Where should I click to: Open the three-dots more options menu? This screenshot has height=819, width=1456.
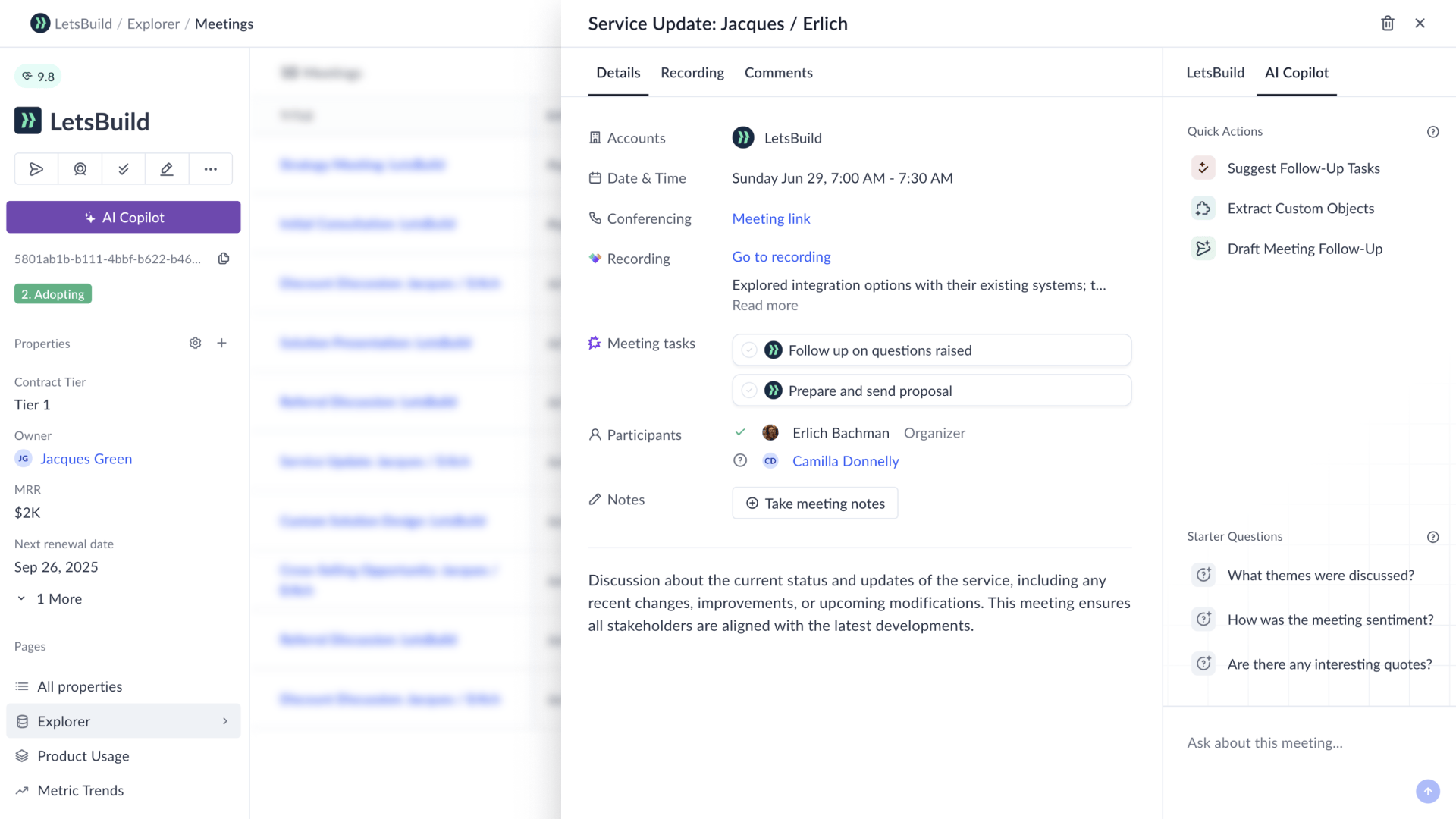(210, 168)
